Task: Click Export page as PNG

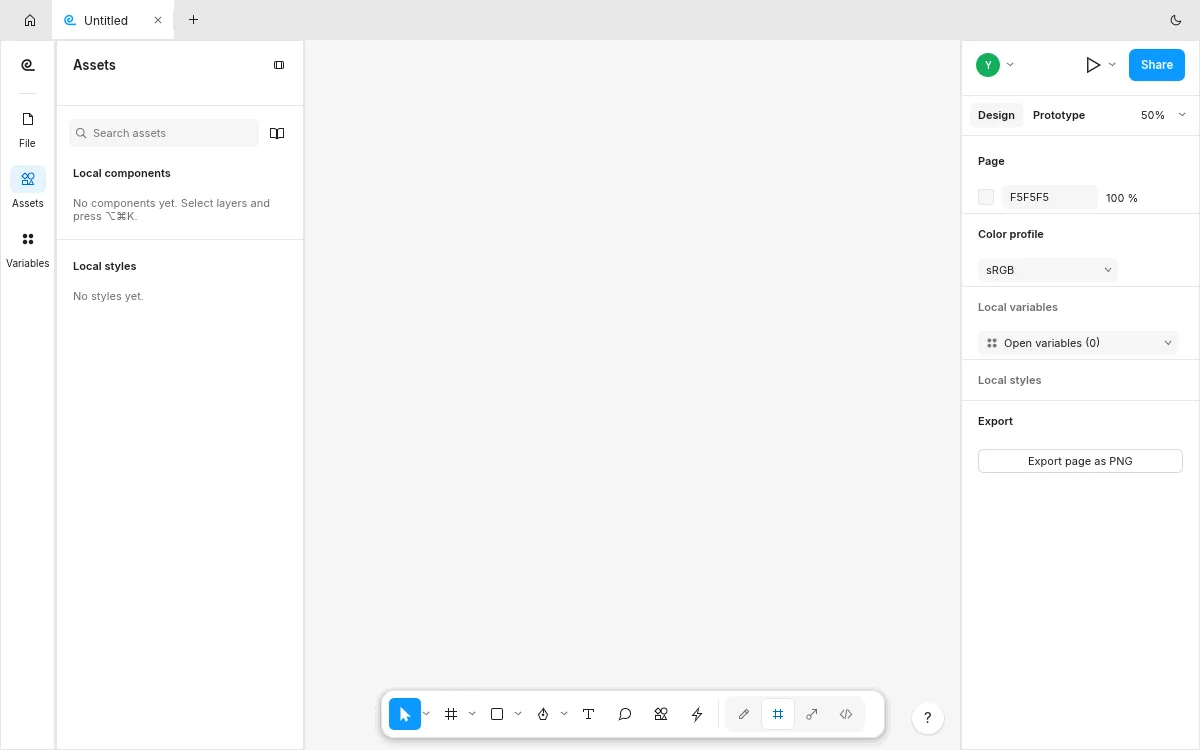Action: tap(1080, 461)
